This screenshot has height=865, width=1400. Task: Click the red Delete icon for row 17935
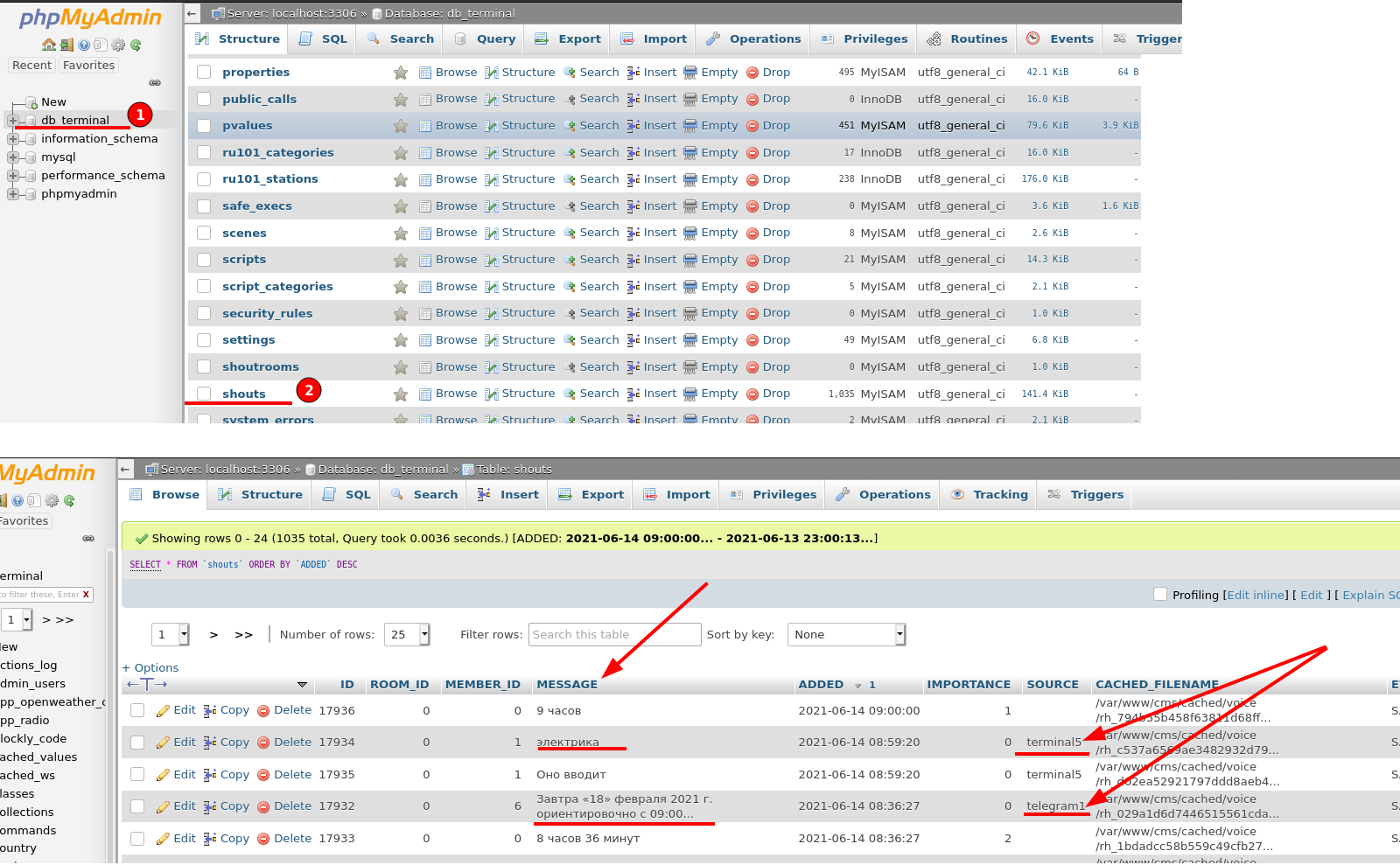click(263, 775)
